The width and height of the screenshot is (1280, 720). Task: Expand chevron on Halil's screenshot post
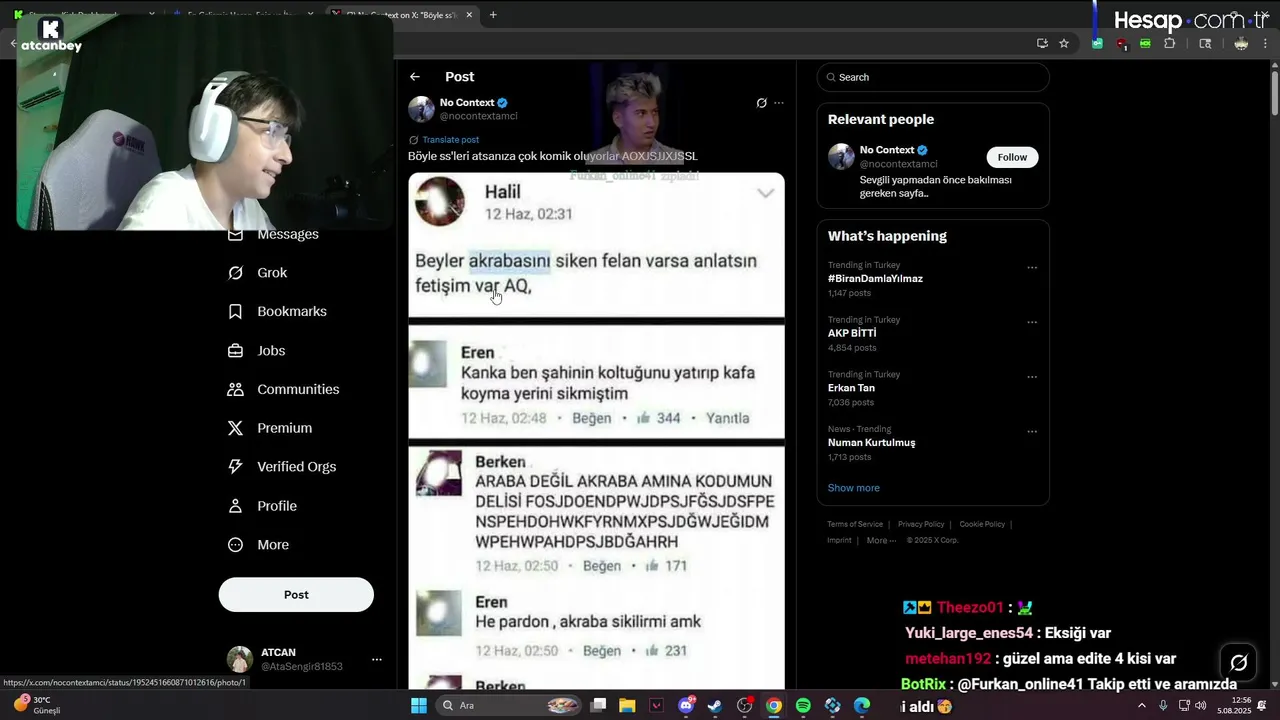(x=766, y=194)
